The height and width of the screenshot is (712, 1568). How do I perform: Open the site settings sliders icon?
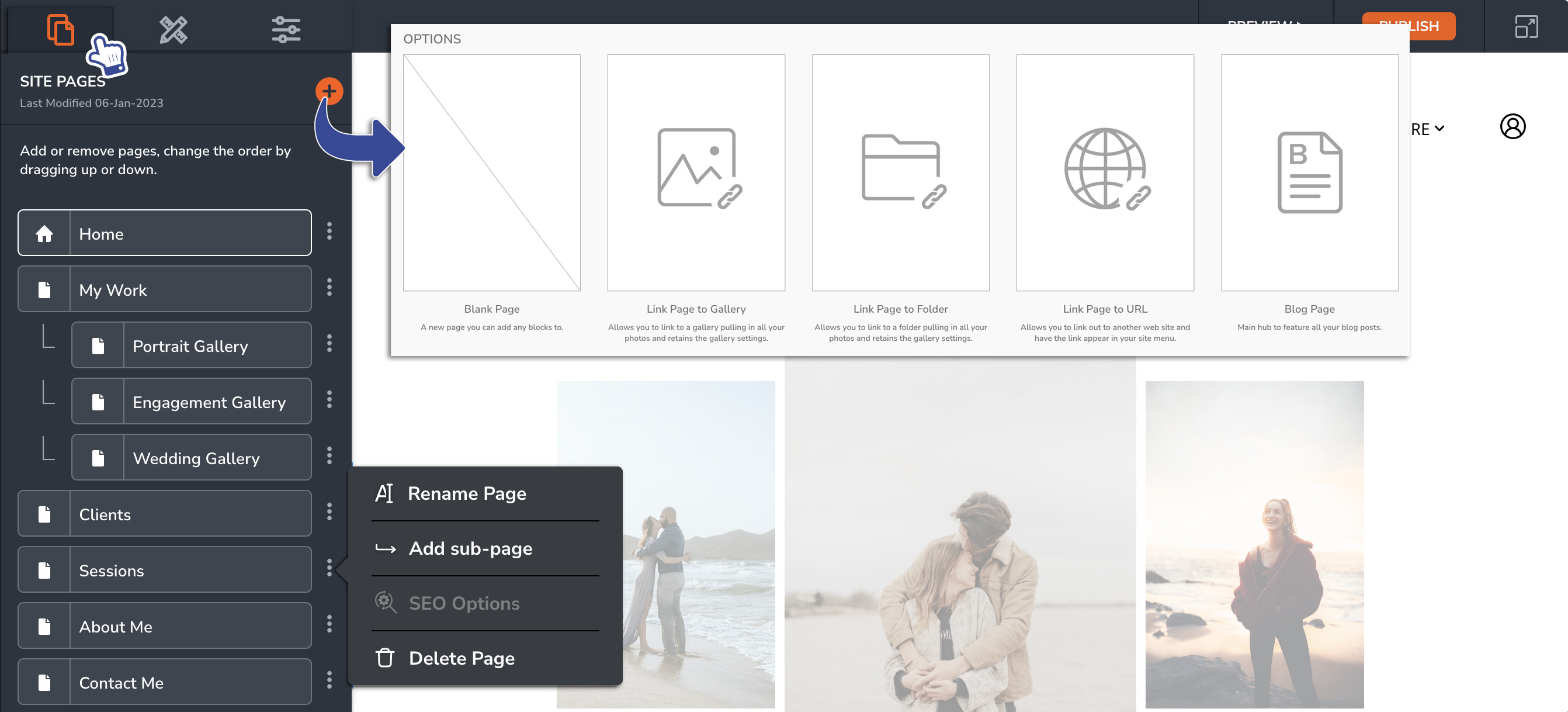(287, 29)
